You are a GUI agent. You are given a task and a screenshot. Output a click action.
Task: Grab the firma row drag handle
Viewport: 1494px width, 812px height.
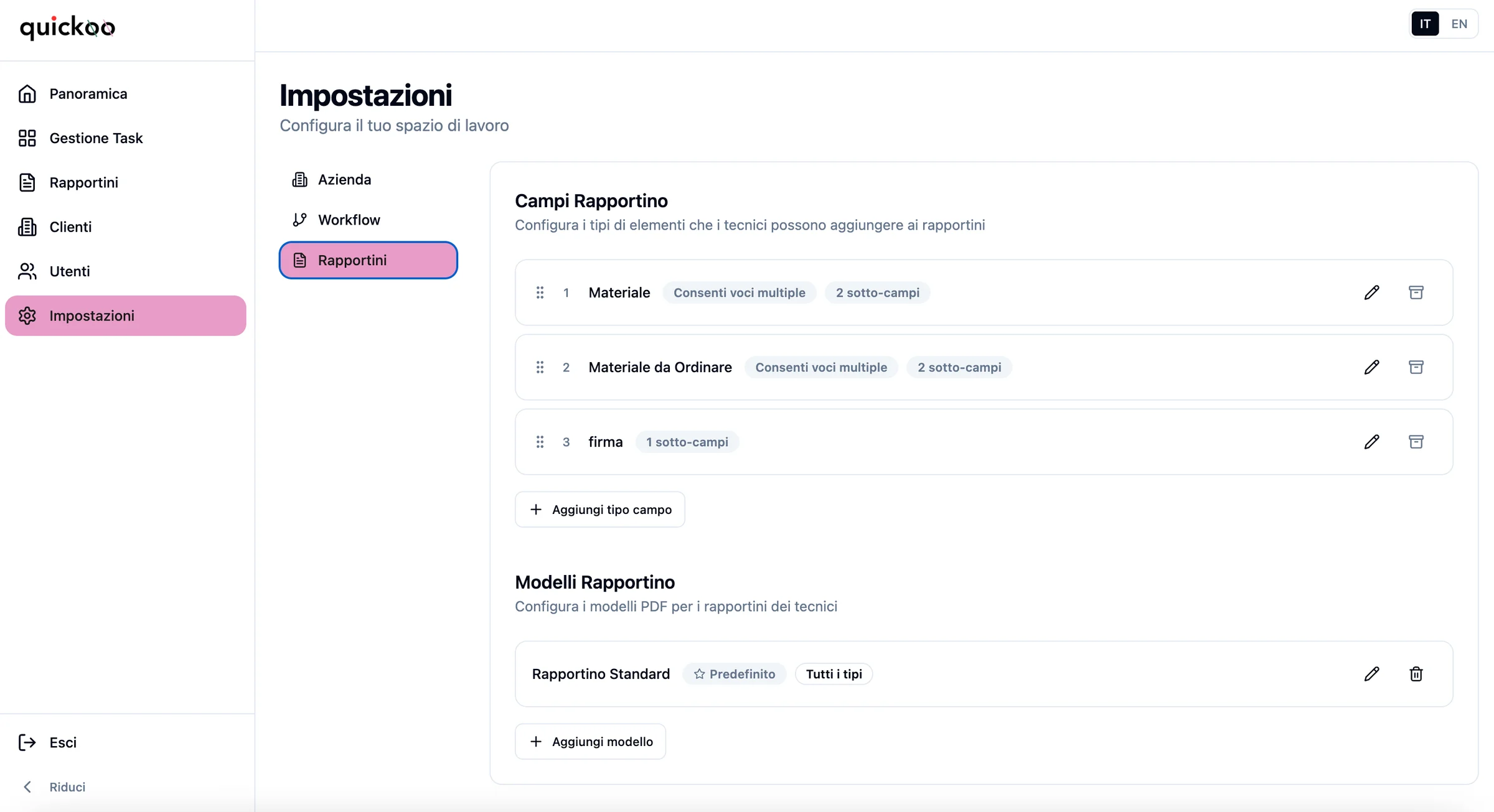click(x=540, y=442)
